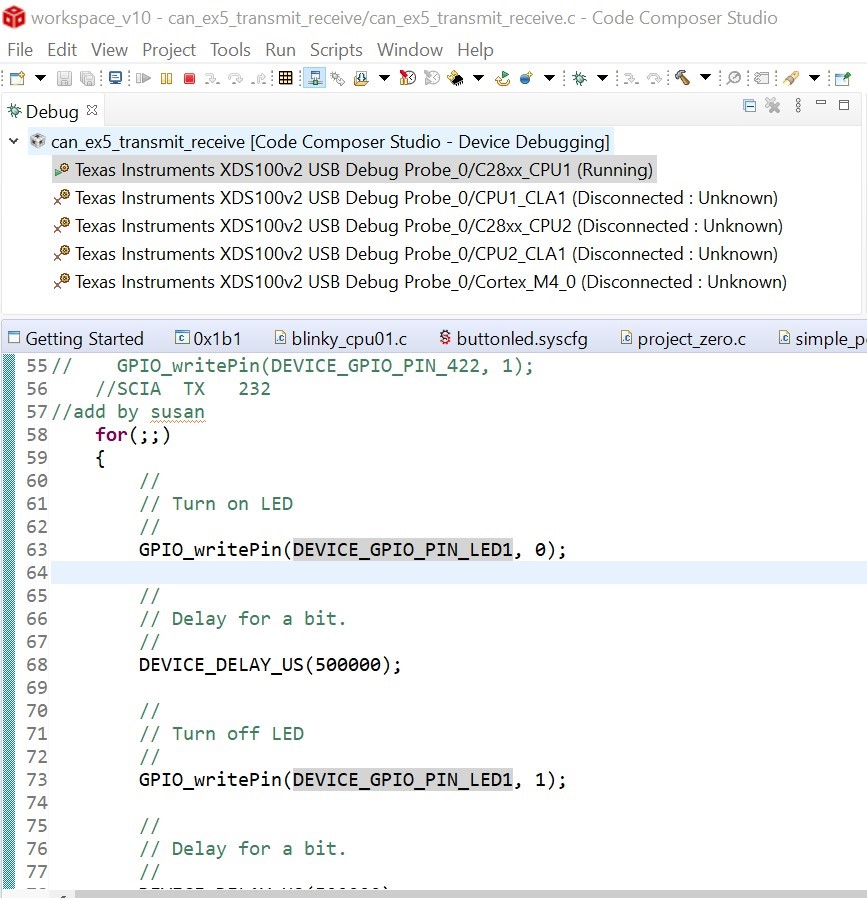867x898 pixels.
Task: Close the Debug view tab
Action: pyautogui.click(x=92, y=110)
